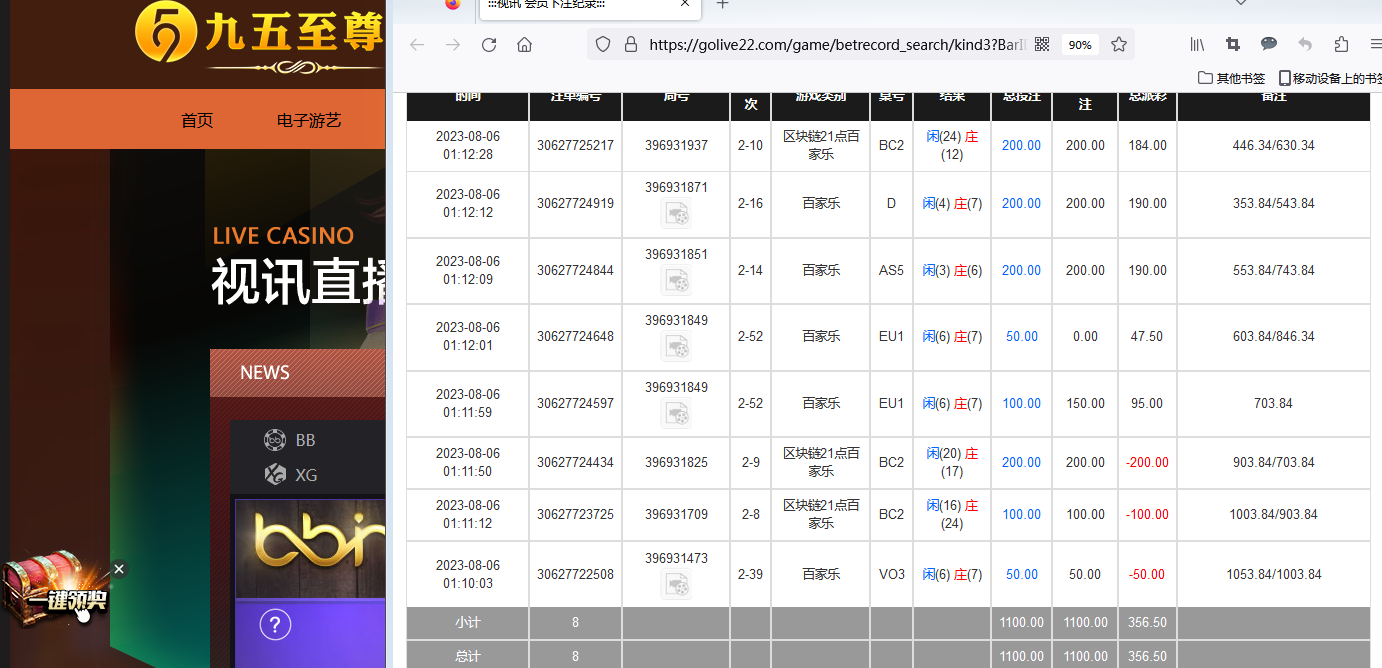
Task: Click the remark cell 1053.84/1003.84
Action: 1273,575
